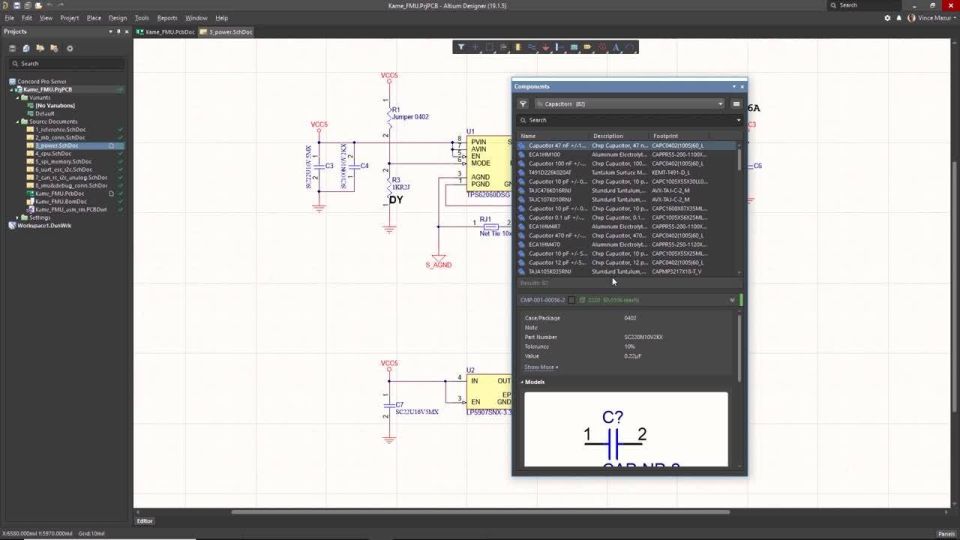The image size is (960, 540).
Task: Open the Components panel title dropdown arrow
Action: [734, 87]
